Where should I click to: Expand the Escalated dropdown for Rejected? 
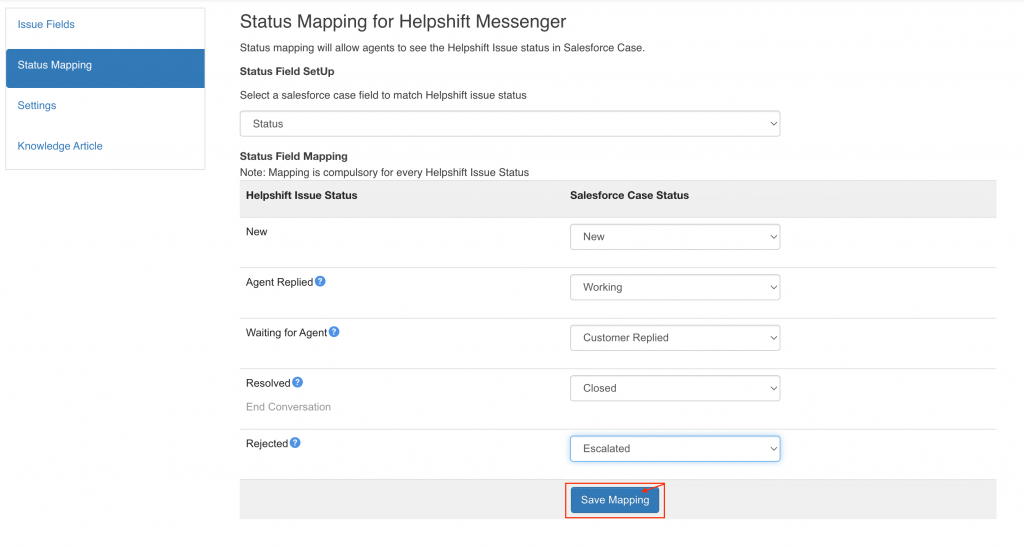pos(675,449)
